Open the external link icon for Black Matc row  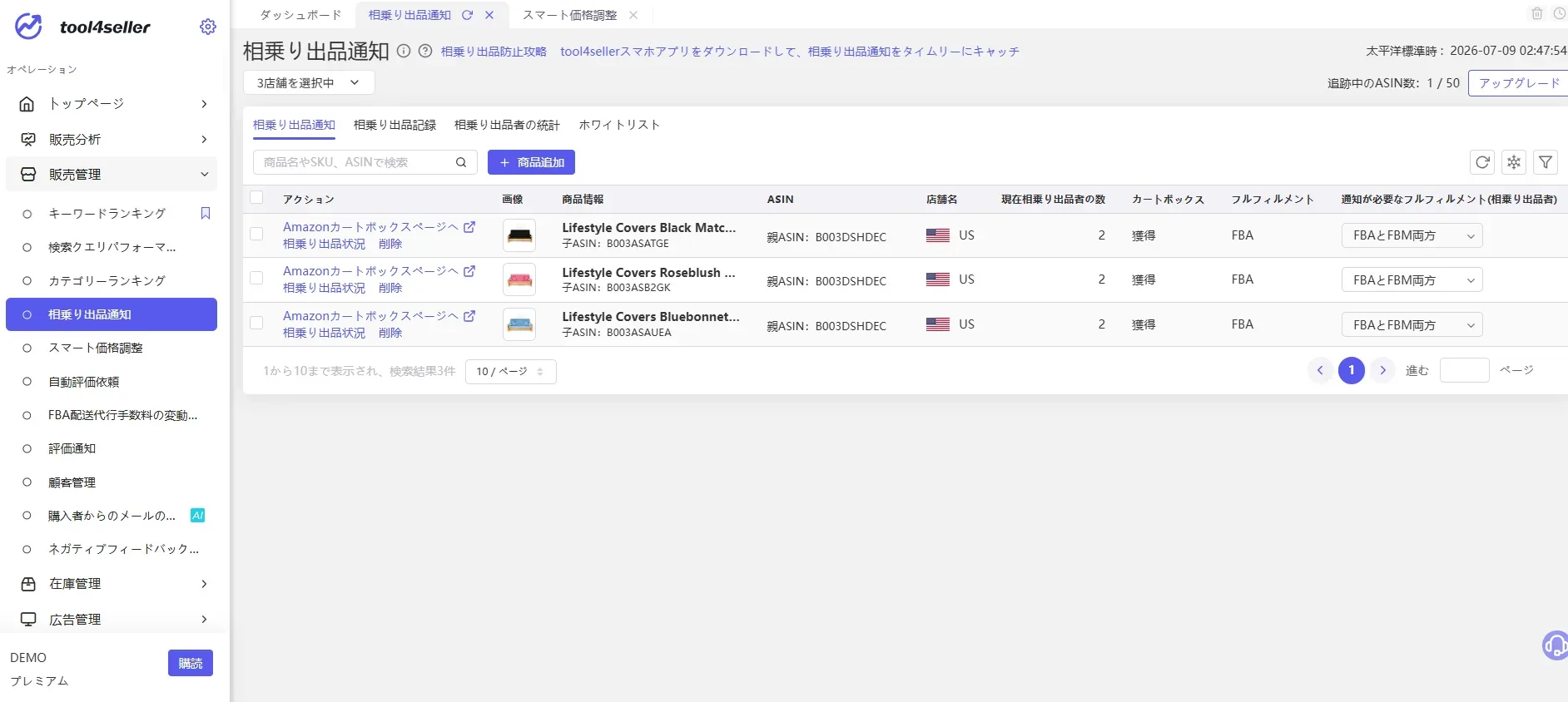(x=469, y=227)
